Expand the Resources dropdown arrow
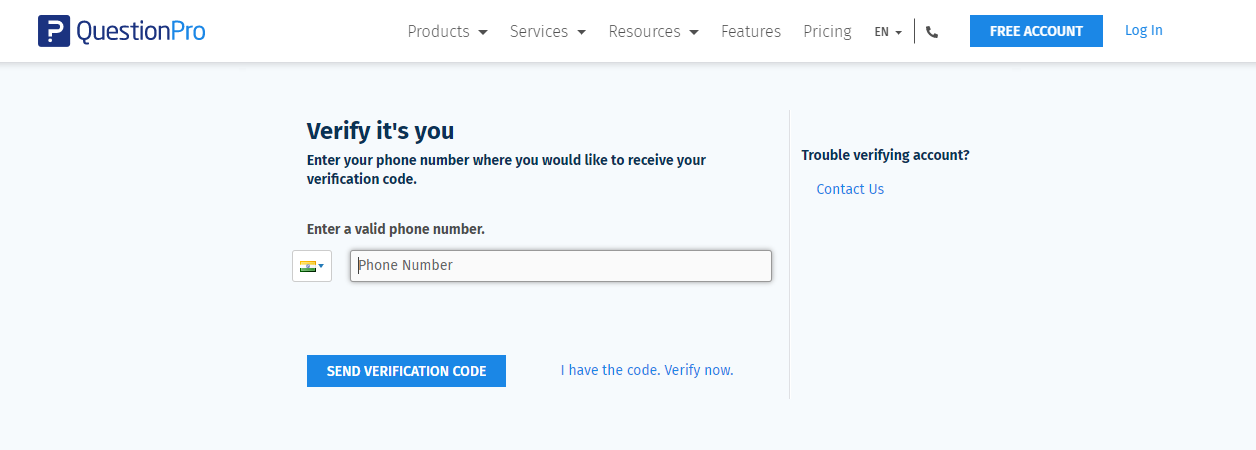The width and height of the screenshot is (1256, 450). coord(694,32)
